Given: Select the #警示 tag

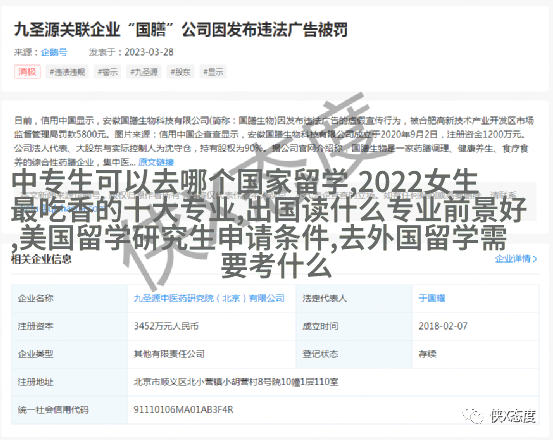Looking at the screenshot, I should [108, 72].
